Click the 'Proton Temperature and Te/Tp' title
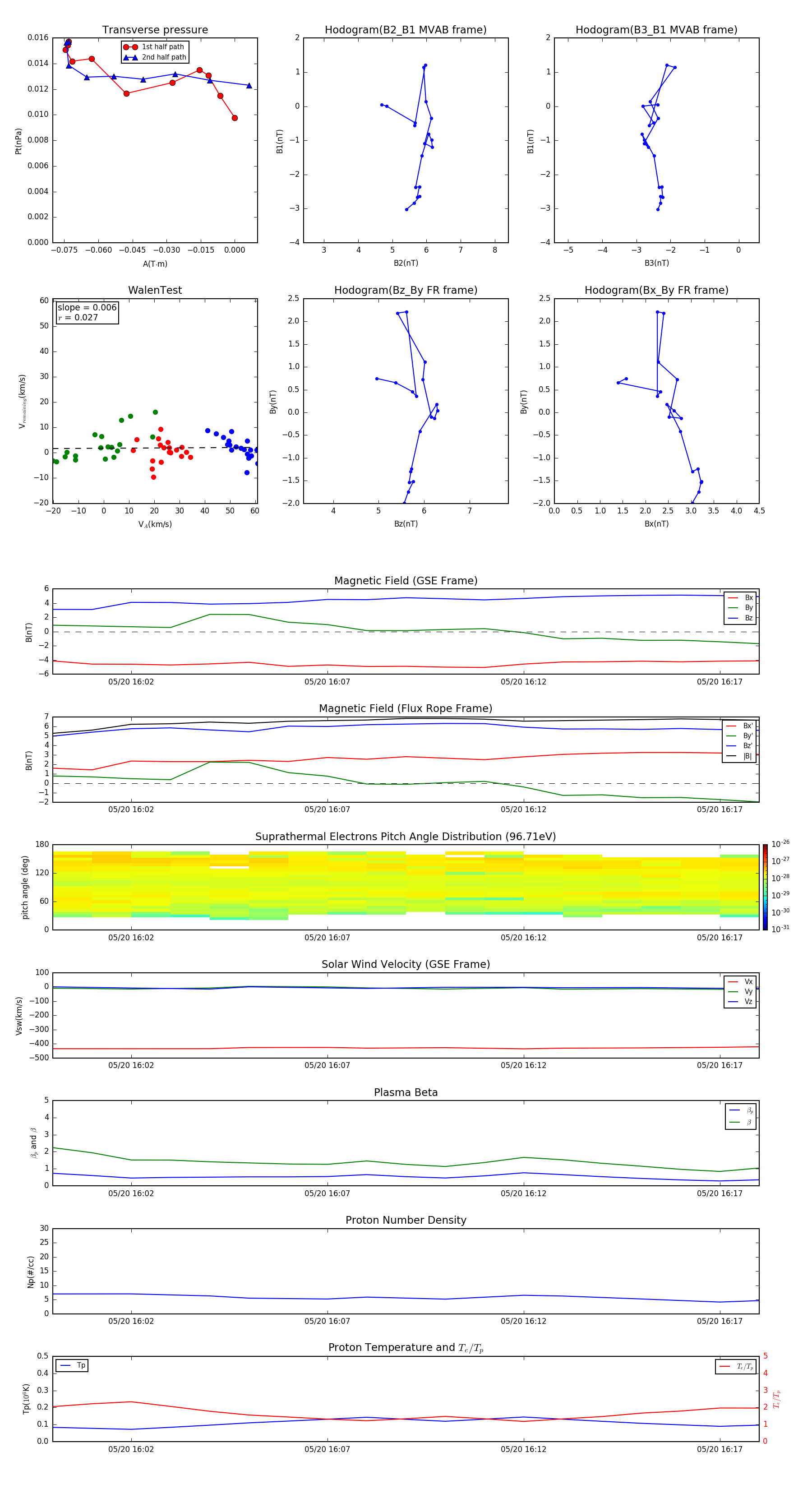The width and height of the screenshot is (812, 1489). [x=406, y=1348]
